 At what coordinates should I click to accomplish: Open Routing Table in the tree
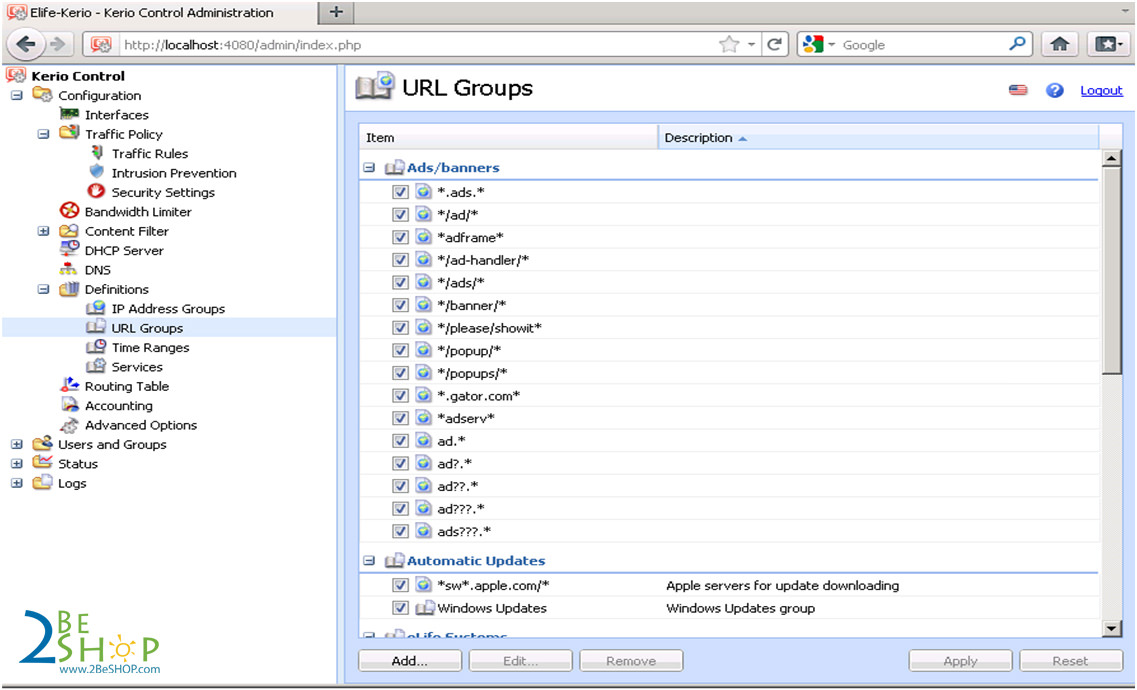pos(127,386)
